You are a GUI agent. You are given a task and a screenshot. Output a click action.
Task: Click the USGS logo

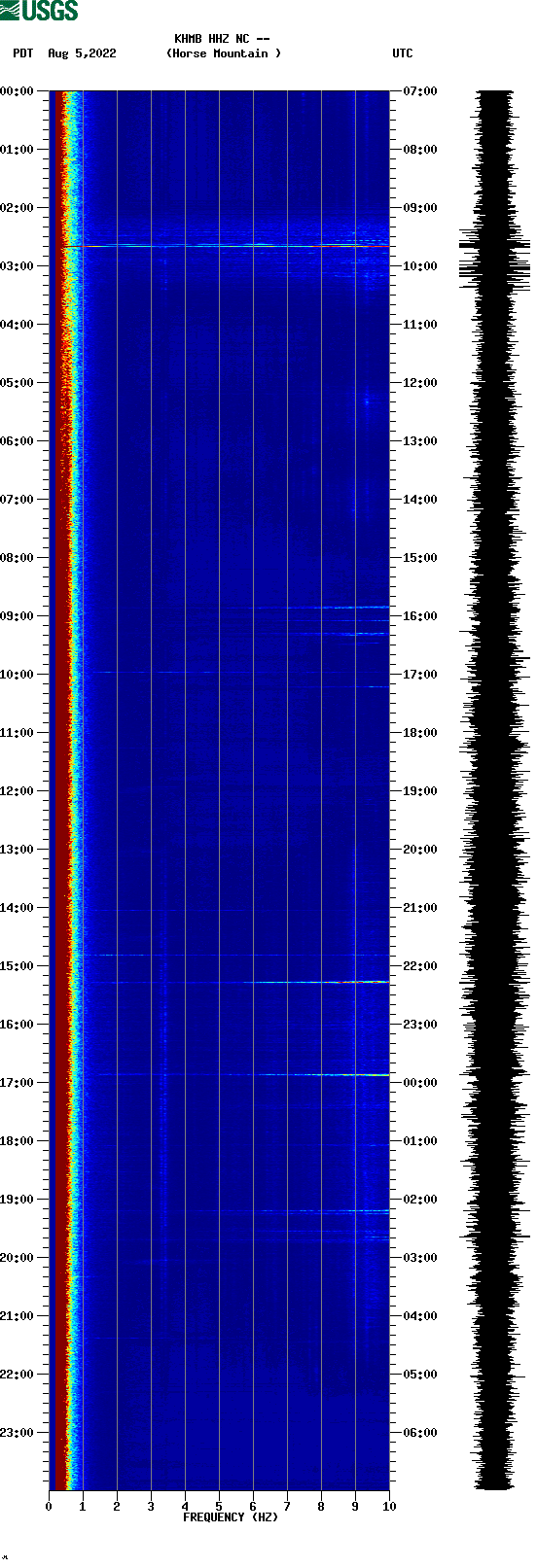[x=39, y=11]
